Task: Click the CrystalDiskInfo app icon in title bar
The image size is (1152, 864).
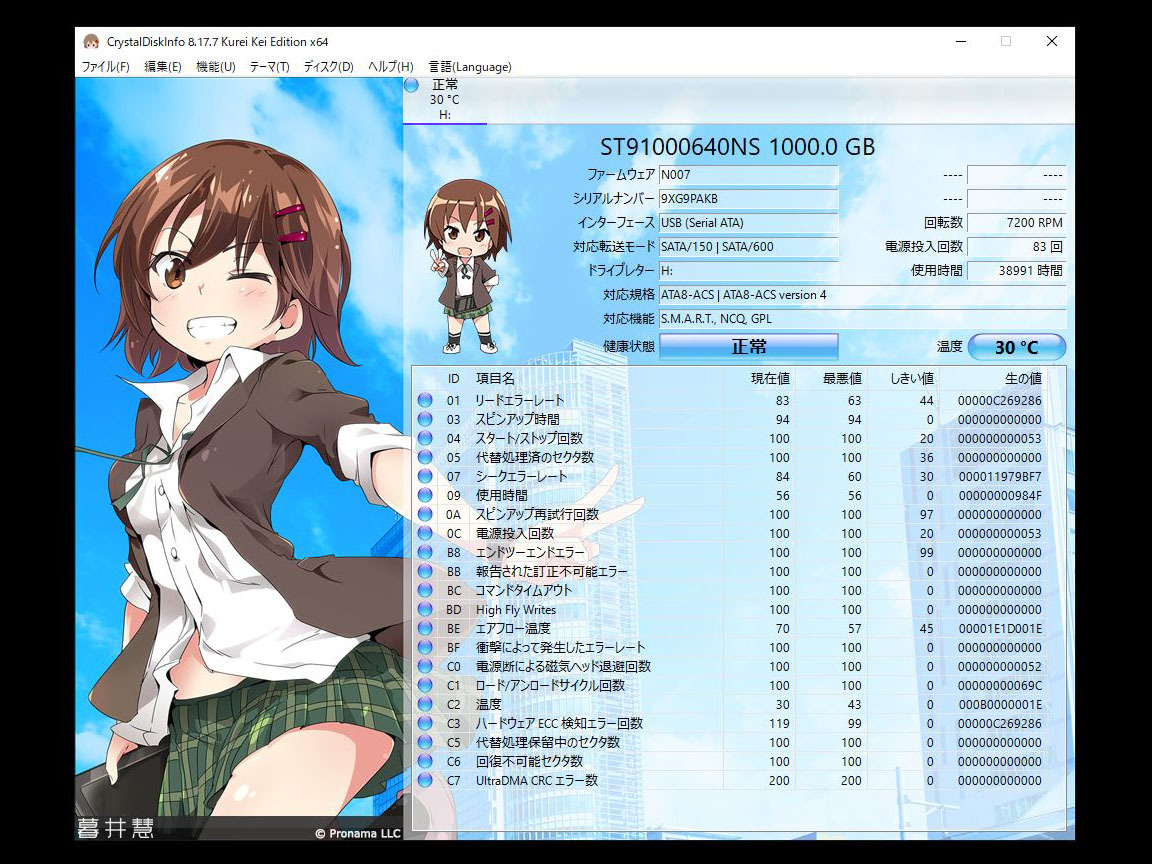Action: click(x=91, y=42)
